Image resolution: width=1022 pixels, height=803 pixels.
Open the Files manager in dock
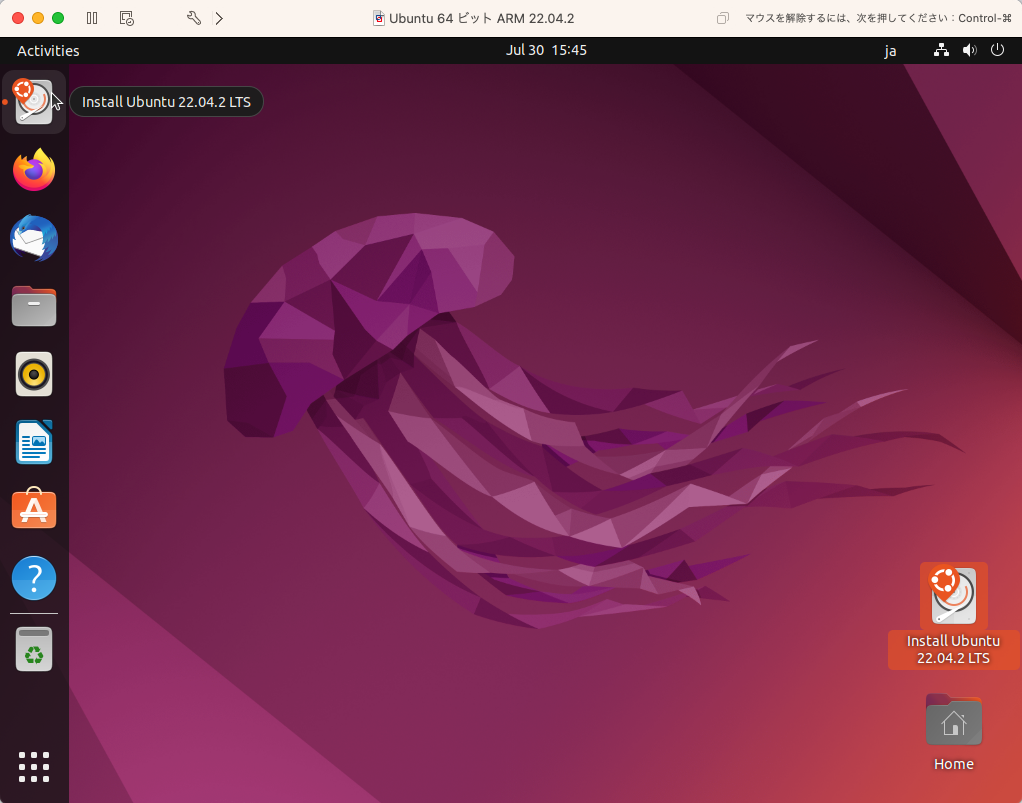[x=34, y=306]
